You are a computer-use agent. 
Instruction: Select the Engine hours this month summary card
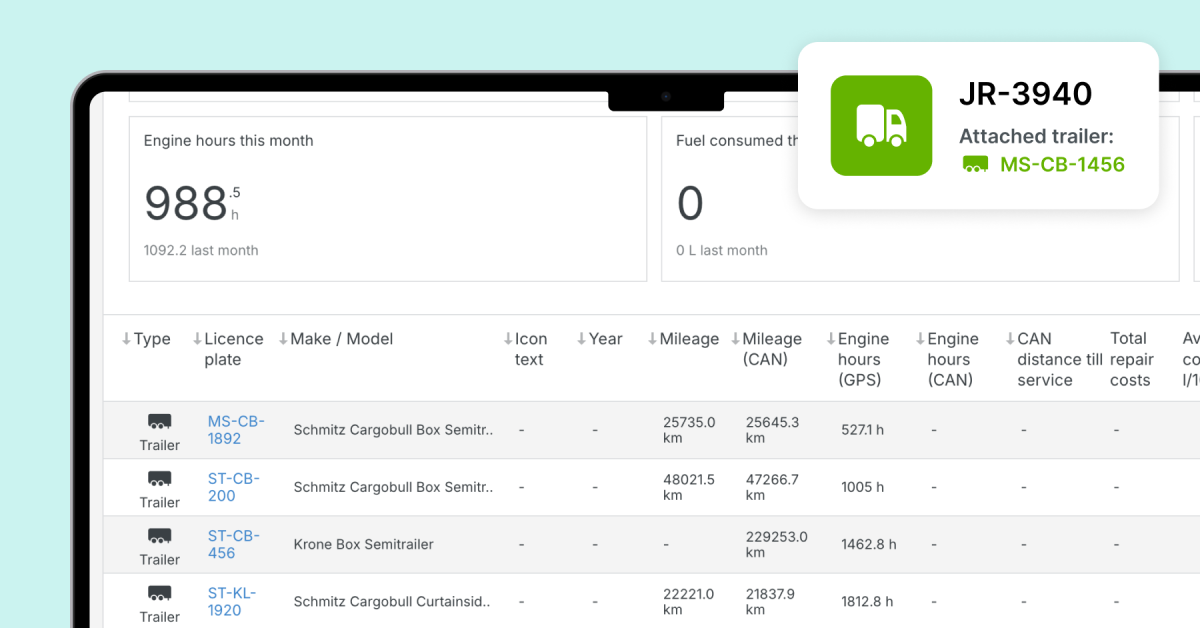(387, 197)
